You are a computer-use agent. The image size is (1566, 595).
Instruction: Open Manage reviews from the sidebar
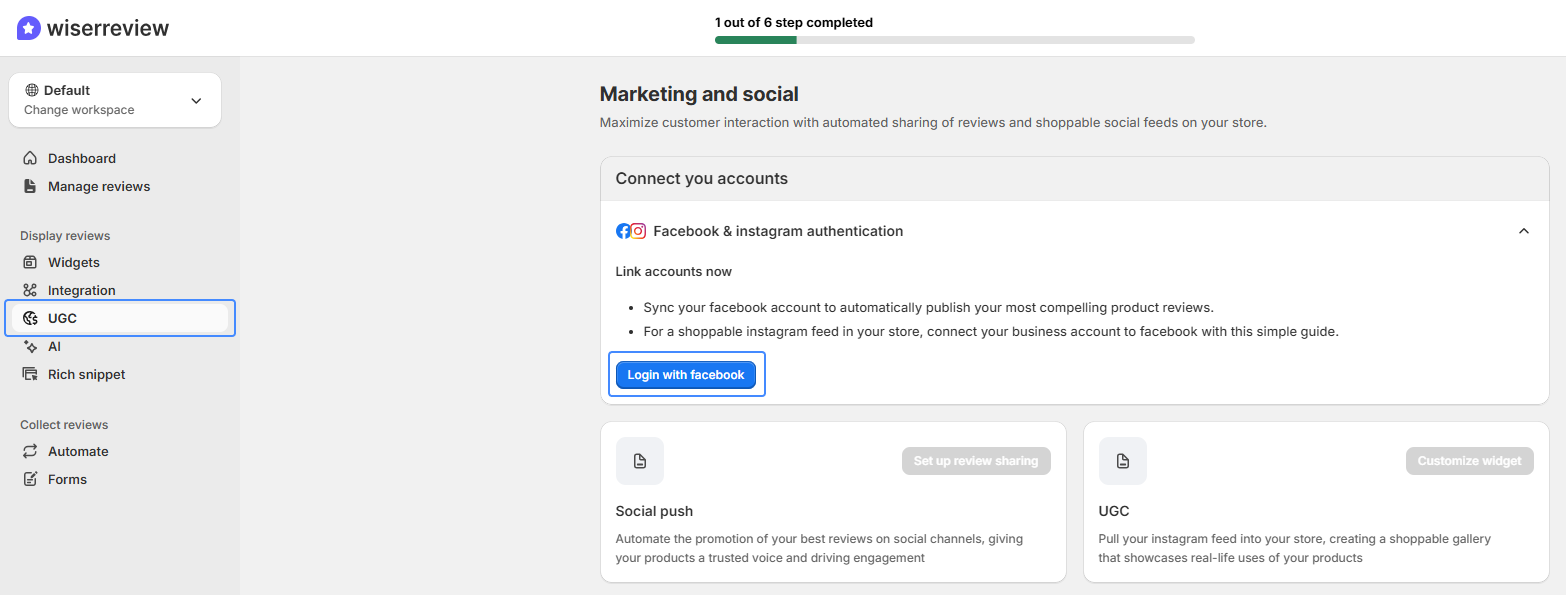point(99,186)
